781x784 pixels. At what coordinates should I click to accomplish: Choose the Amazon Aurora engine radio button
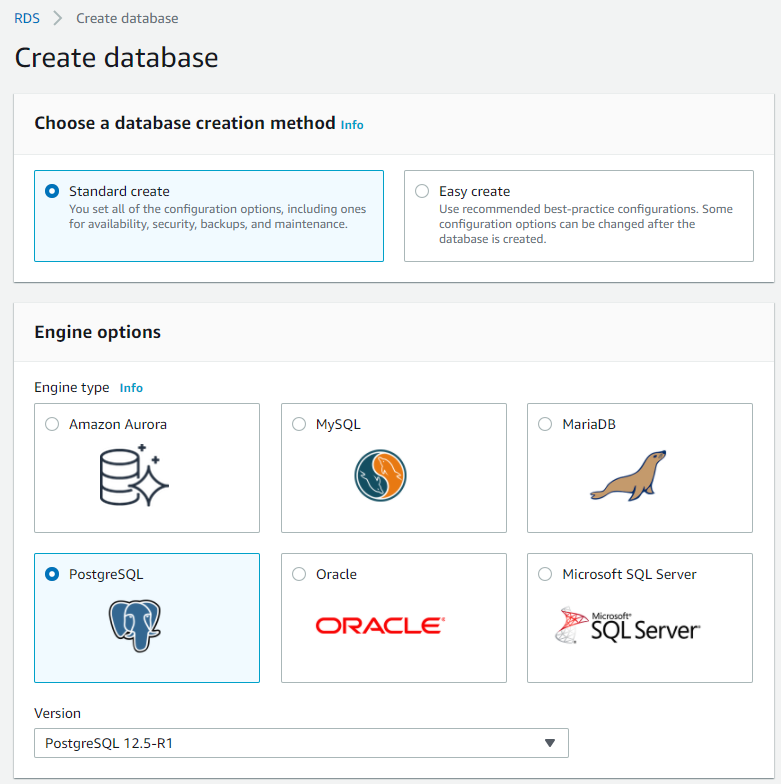click(x=52, y=424)
